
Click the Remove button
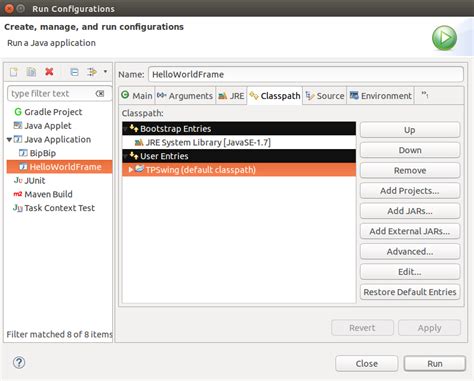point(410,170)
